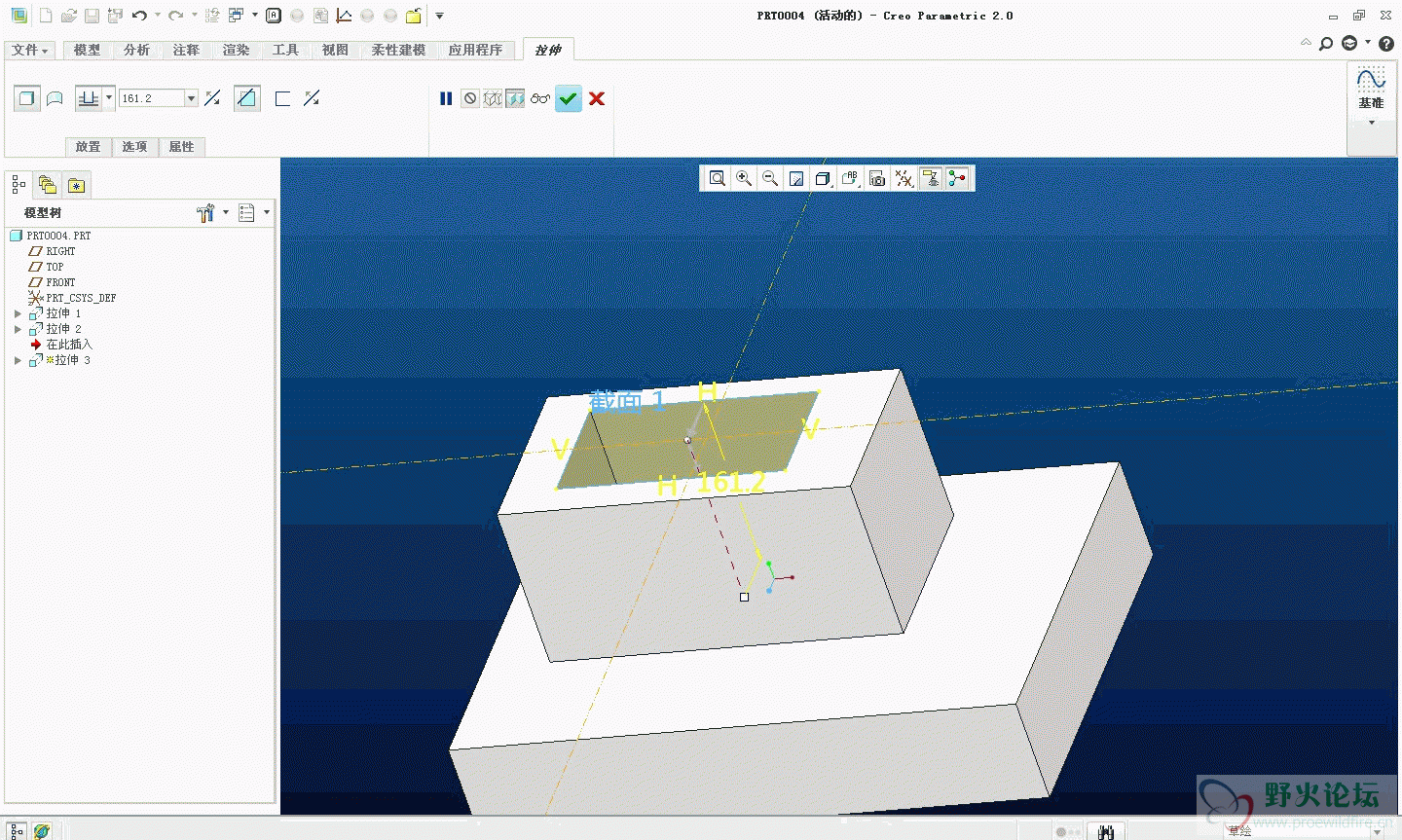Switch to the 分析 ribbon tab
This screenshot has width=1402, height=840.
136,50
